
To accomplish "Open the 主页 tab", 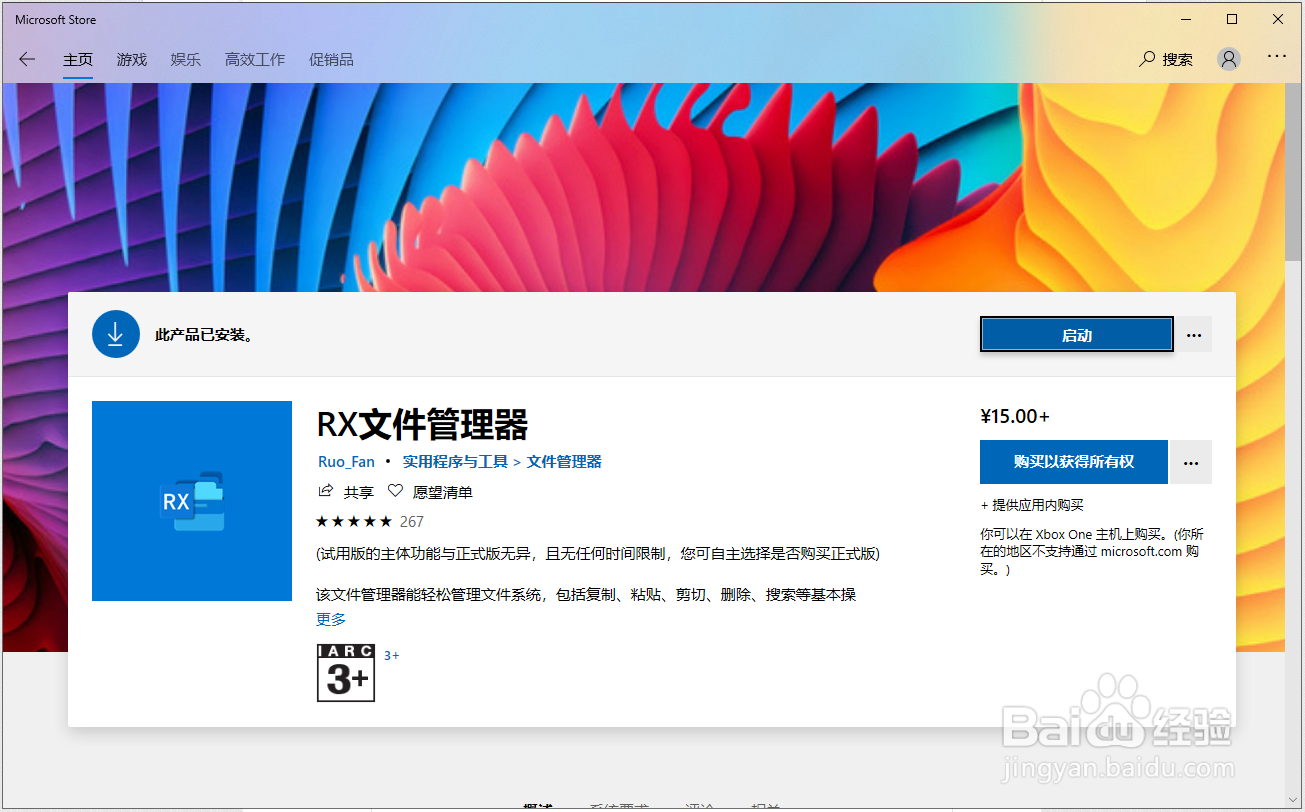I will tap(78, 60).
